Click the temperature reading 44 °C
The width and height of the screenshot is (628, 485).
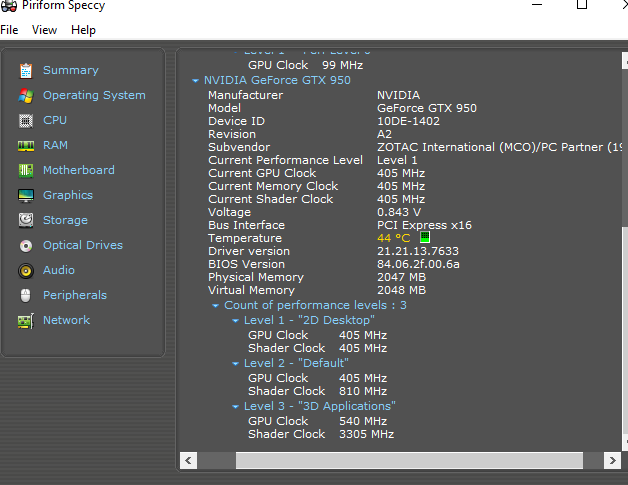point(394,238)
